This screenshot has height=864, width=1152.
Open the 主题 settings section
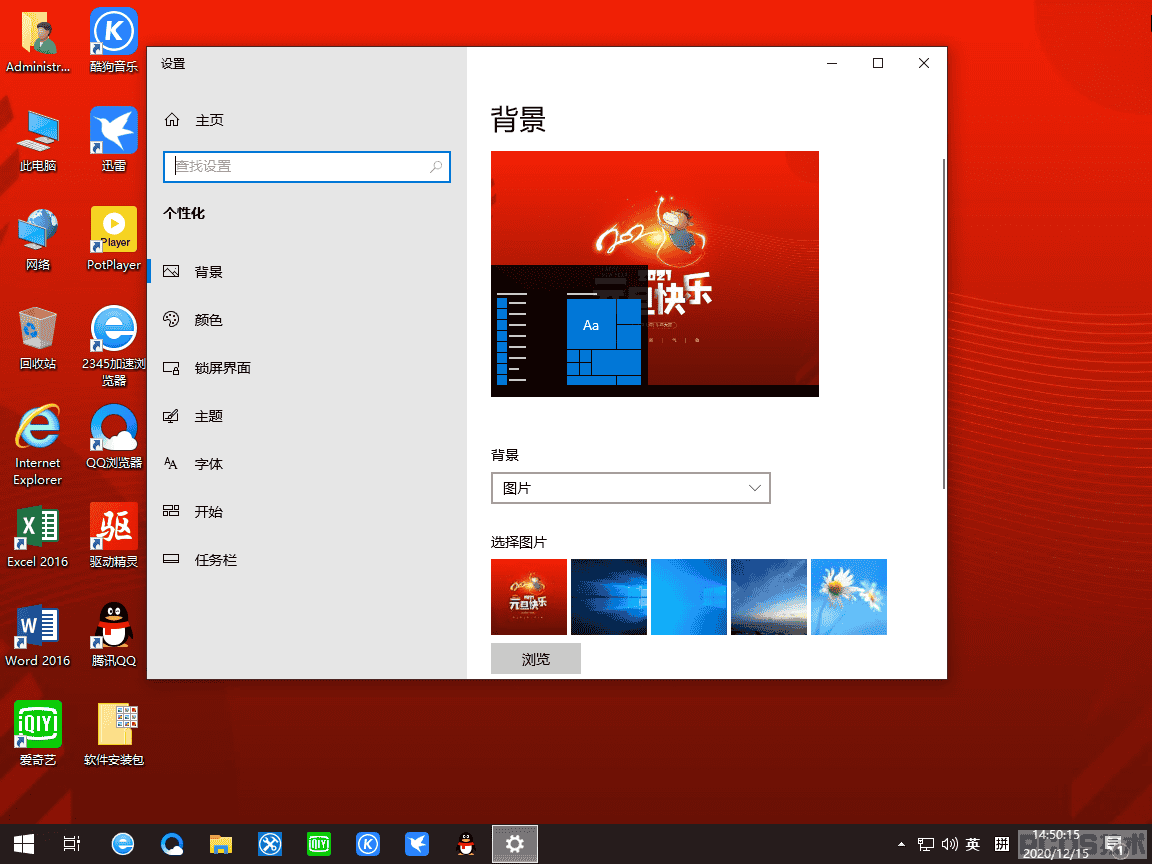[x=306, y=416]
